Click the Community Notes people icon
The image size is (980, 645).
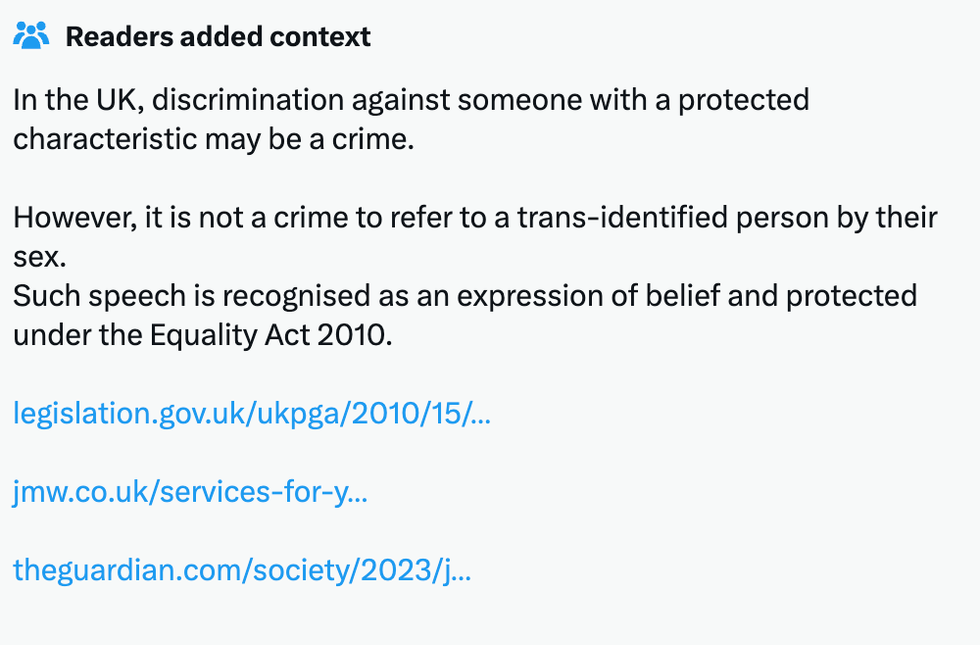(32, 37)
